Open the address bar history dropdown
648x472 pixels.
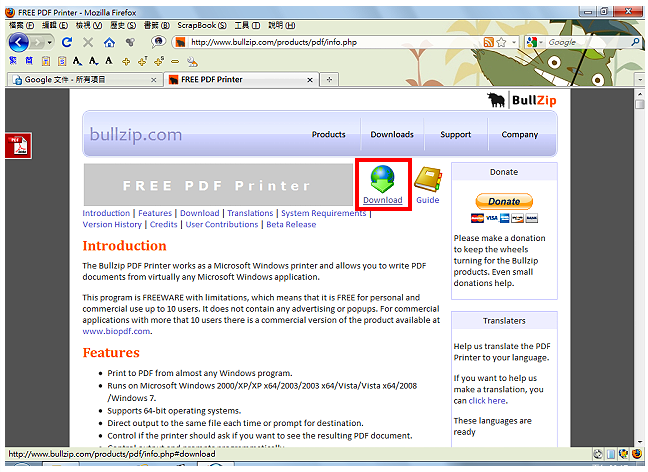pyautogui.click(x=514, y=42)
